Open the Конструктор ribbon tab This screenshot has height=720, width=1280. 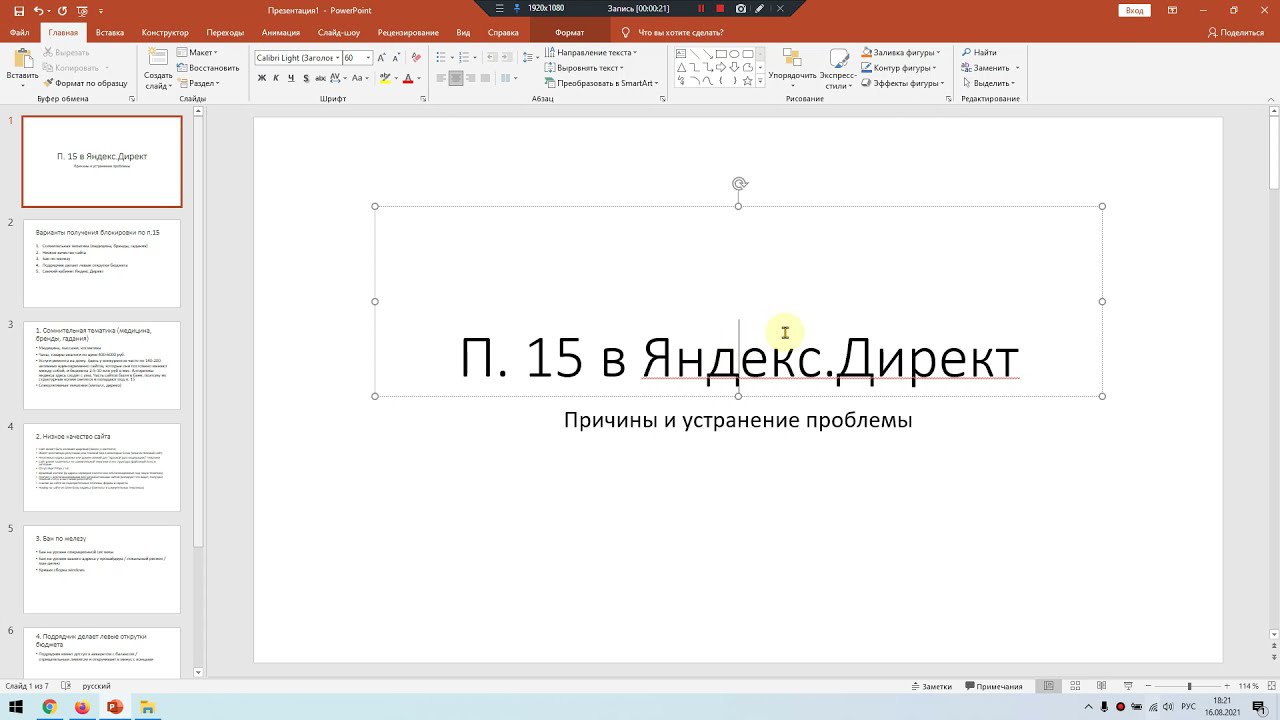pos(165,32)
